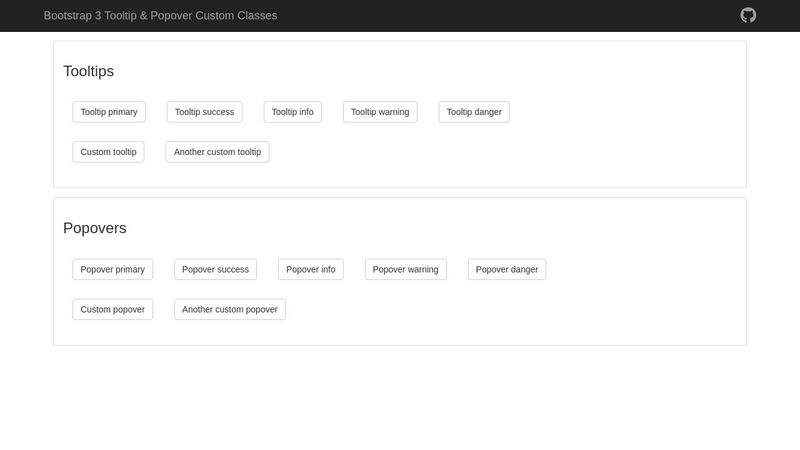Viewport: 800px width, 450px height.
Task: Click the Tooltip primary button
Action: point(109,112)
